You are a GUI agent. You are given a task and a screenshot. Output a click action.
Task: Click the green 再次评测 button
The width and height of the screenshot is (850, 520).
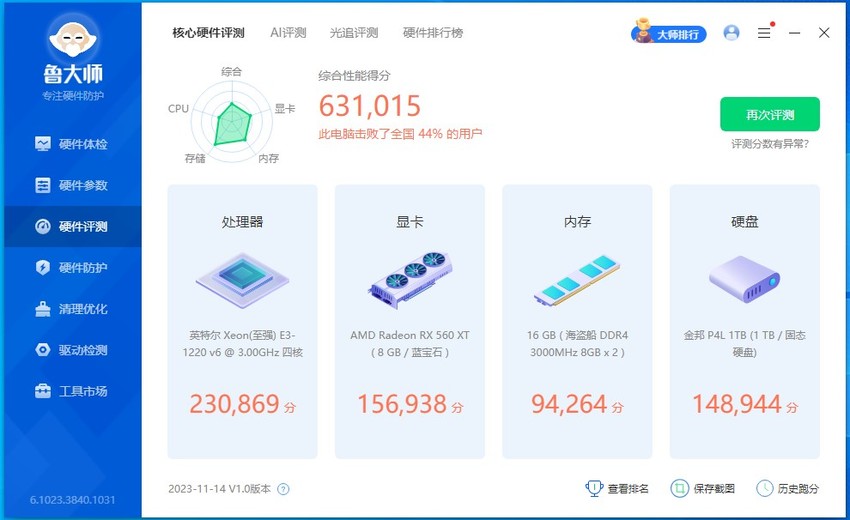pyautogui.click(x=770, y=114)
